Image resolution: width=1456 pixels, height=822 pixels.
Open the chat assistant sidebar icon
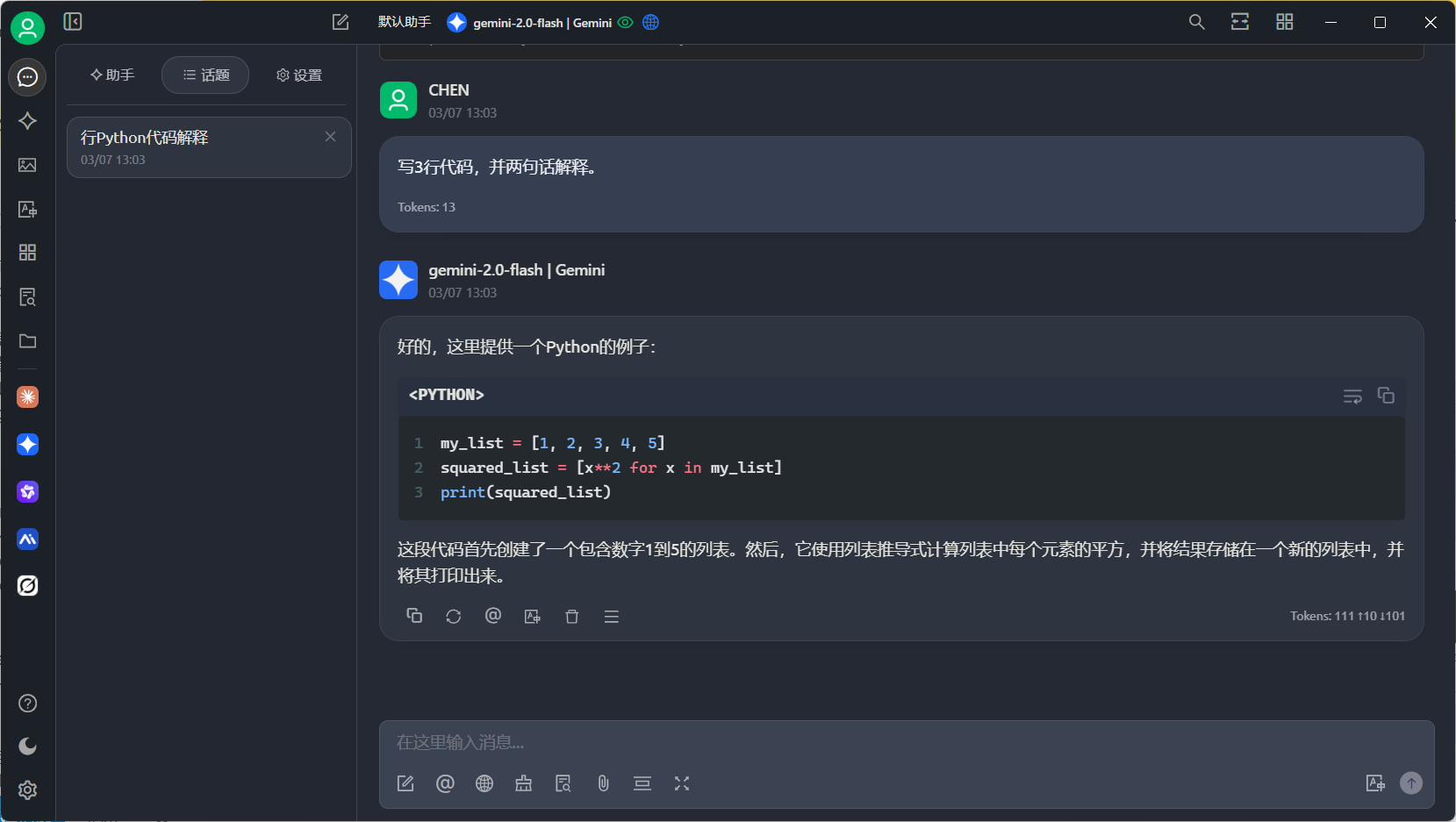(x=27, y=77)
